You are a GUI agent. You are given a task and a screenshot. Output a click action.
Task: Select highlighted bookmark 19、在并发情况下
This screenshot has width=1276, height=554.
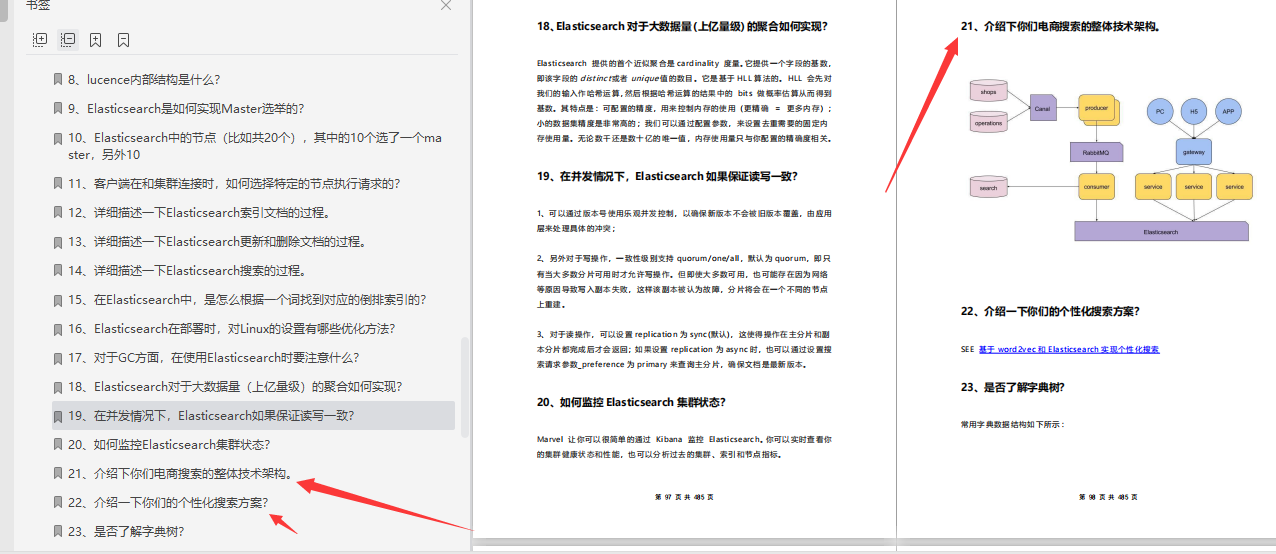[253, 415]
